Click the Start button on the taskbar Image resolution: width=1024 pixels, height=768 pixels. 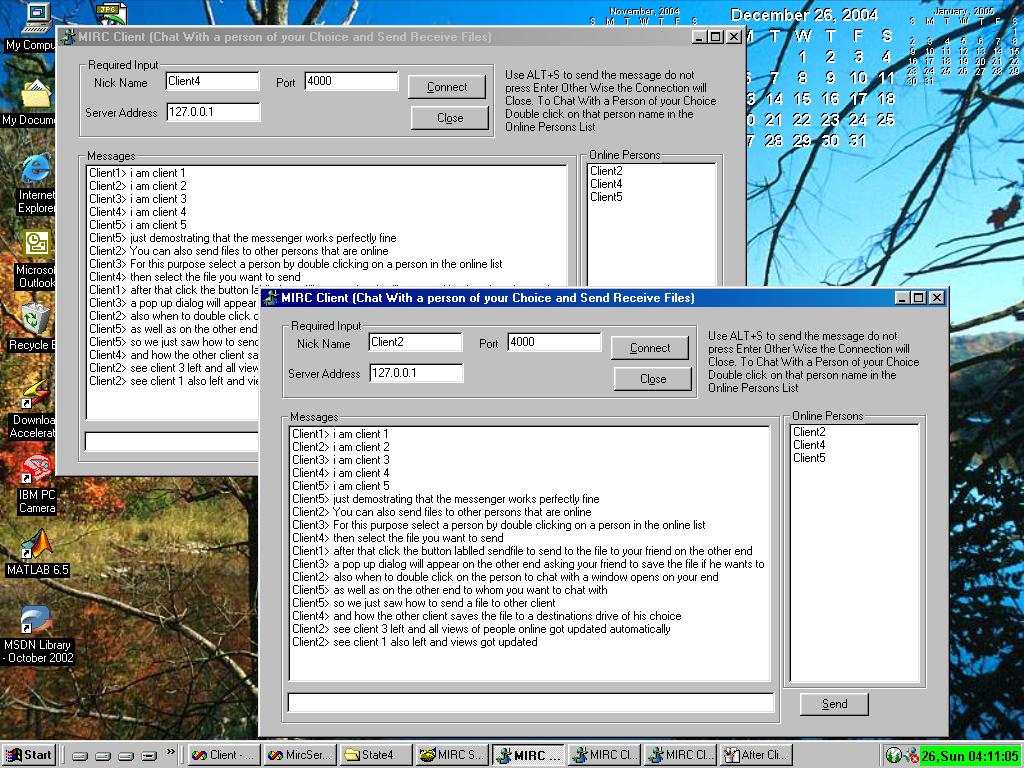tap(29, 755)
